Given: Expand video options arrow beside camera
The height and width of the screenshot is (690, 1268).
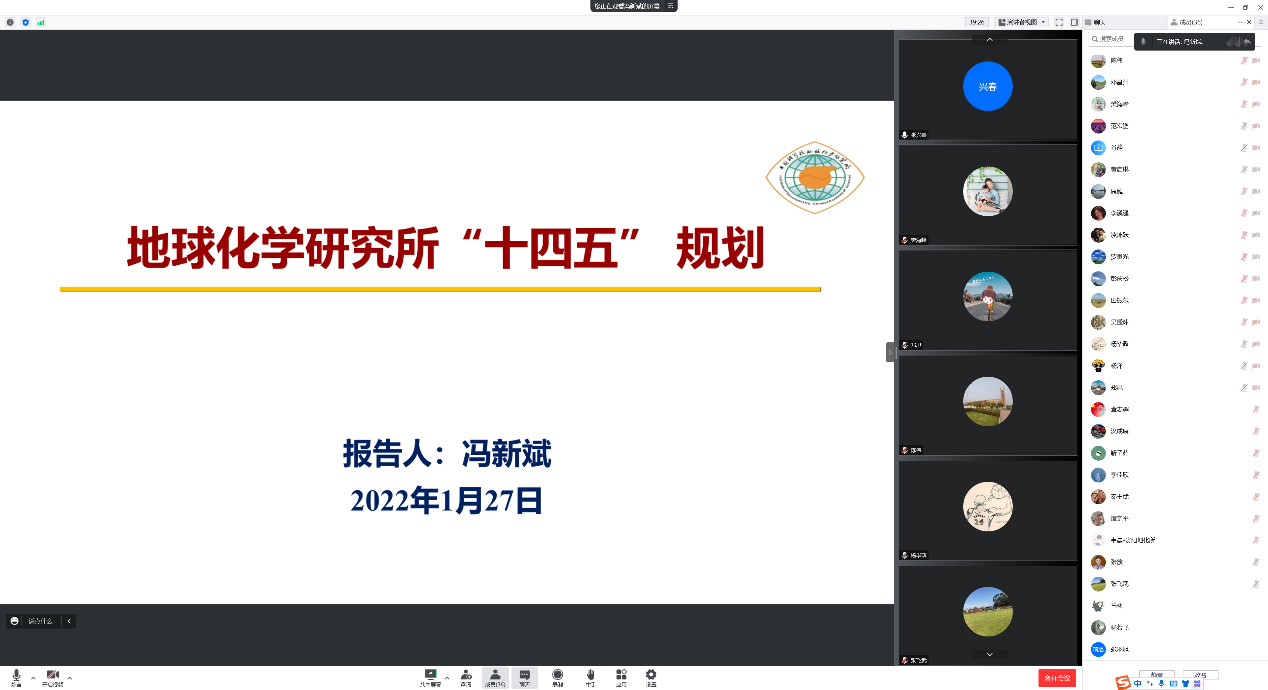Looking at the screenshot, I should pyautogui.click(x=70, y=677).
